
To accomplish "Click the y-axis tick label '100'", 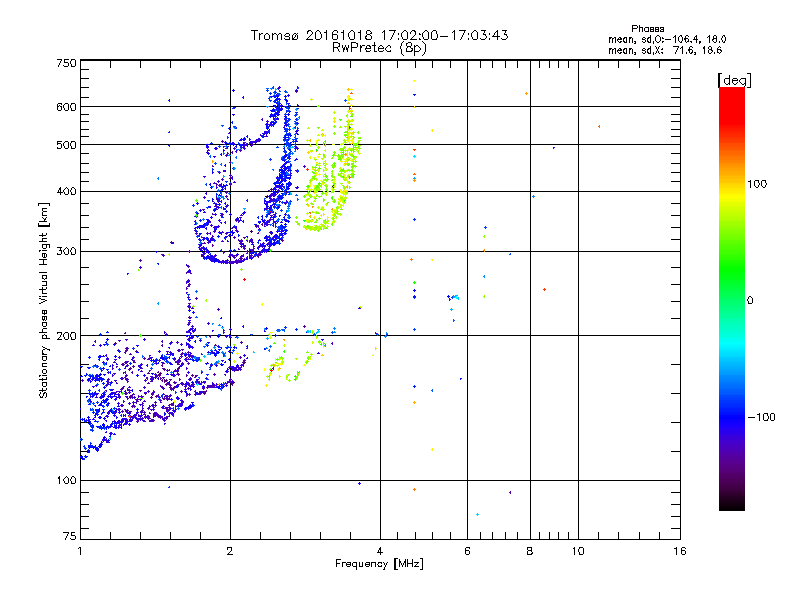I will (66, 481).
